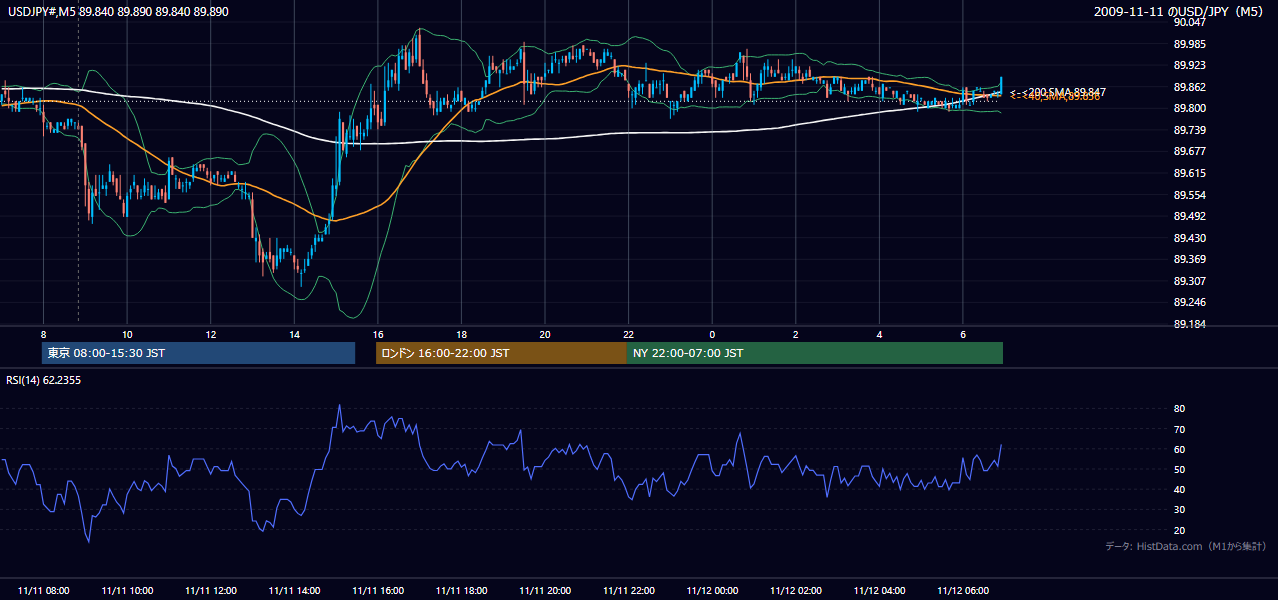
Task: Click the RSI scale value 30
Action: [1179, 510]
